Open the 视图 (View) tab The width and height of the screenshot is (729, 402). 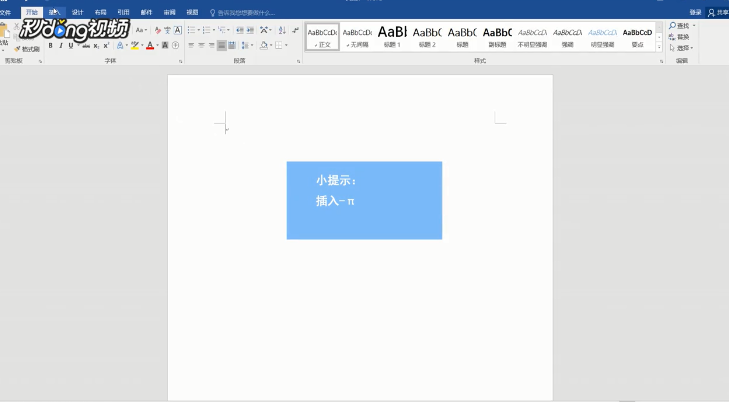(192, 13)
